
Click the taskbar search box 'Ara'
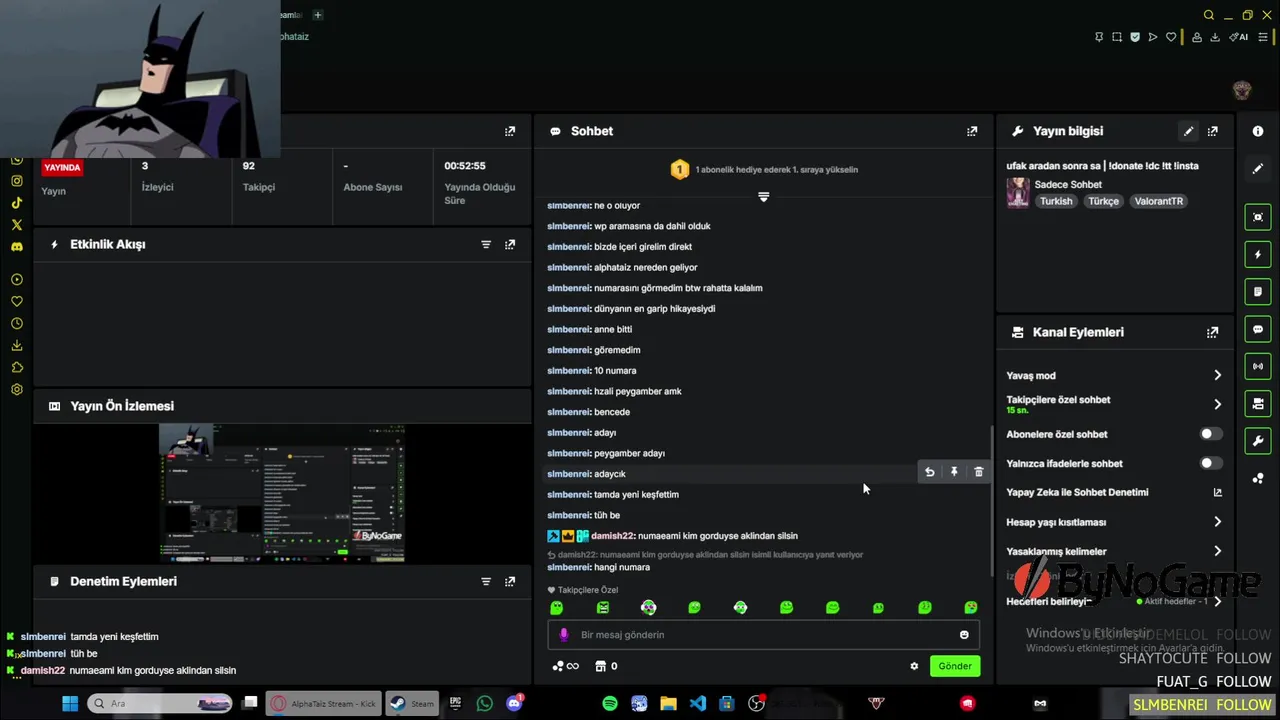point(160,703)
